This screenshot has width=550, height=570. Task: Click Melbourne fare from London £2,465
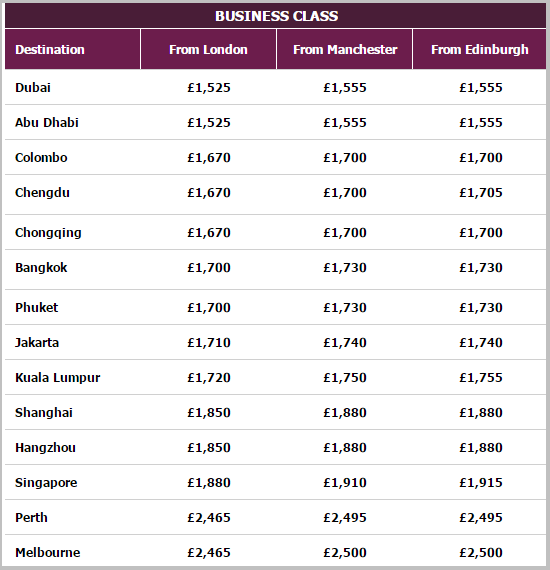[209, 553]
